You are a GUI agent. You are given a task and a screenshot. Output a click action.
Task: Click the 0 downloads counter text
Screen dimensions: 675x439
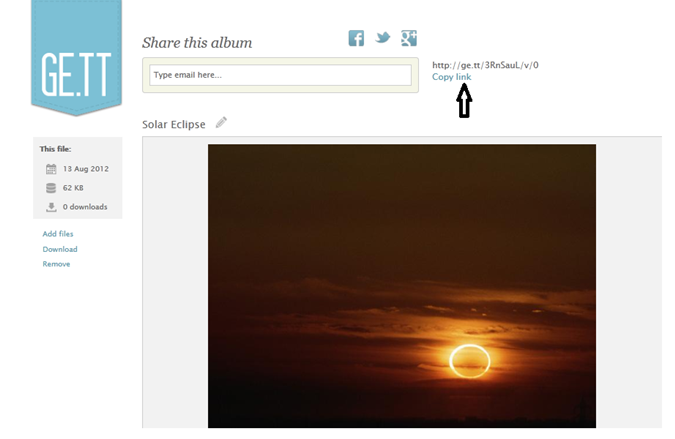tap(85, 207)
